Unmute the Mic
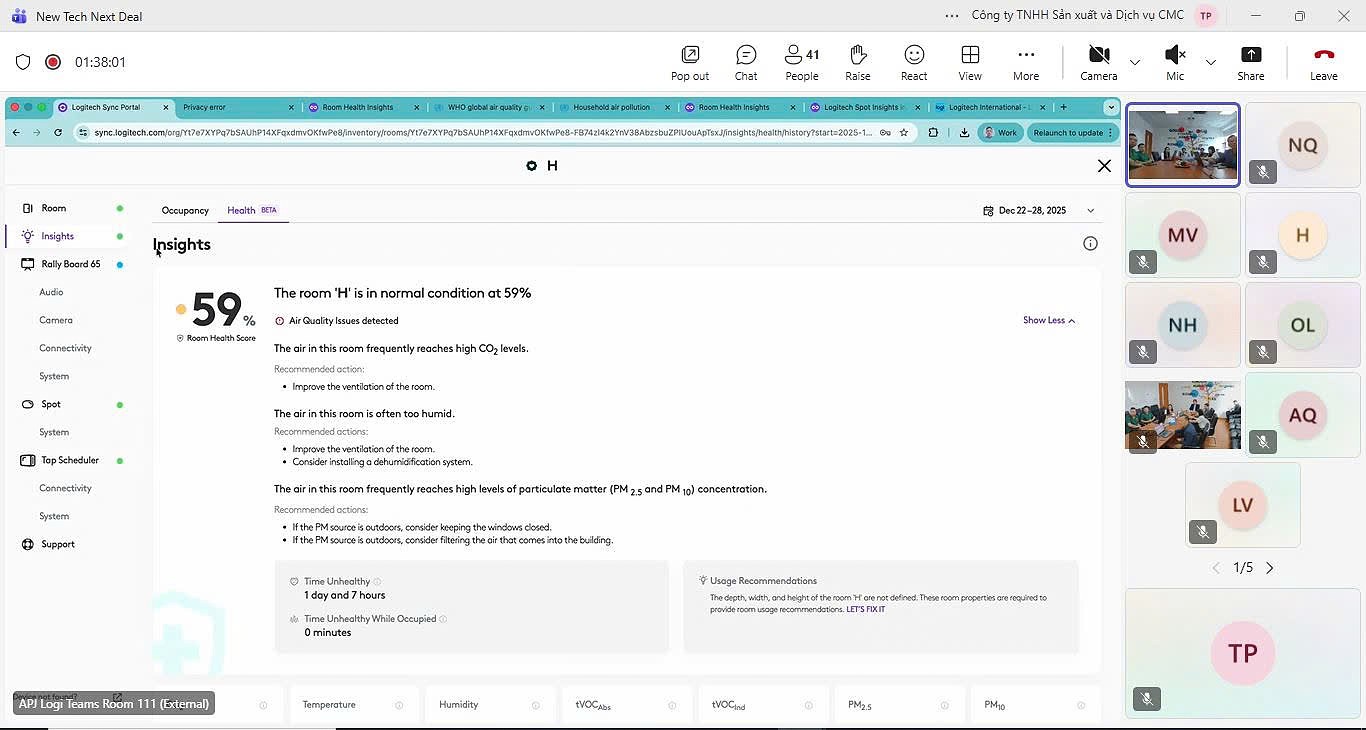The image size is (1366, 730). (x=1175, y=62)
